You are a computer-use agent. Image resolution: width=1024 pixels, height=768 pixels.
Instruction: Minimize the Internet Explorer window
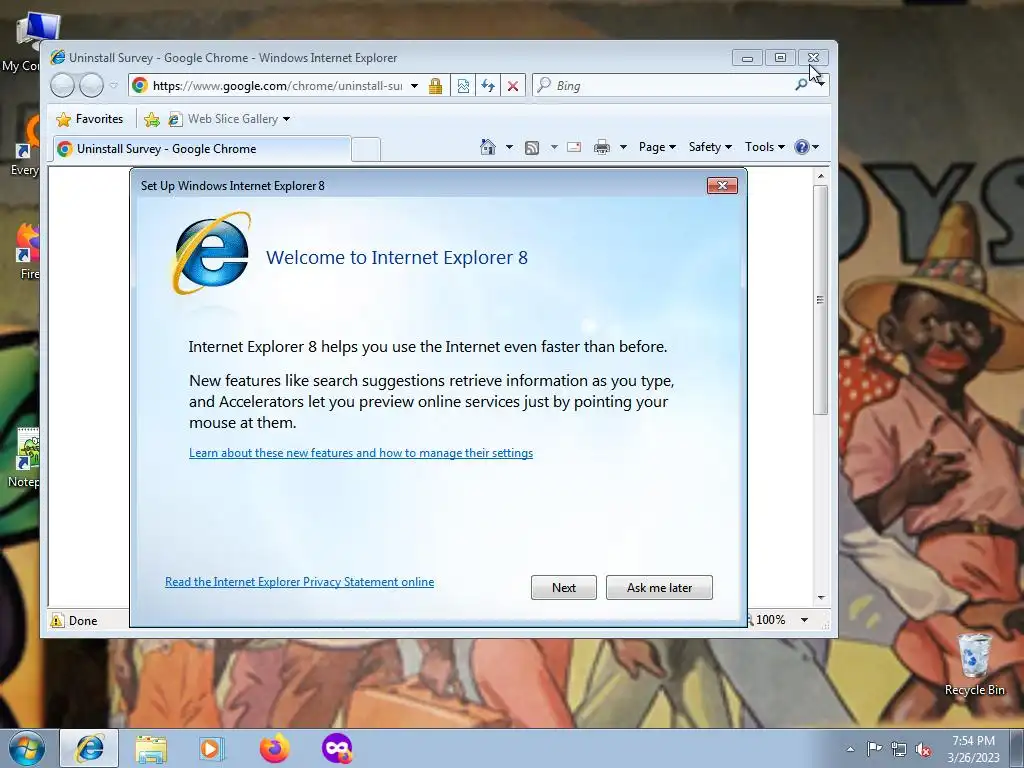click(x=747, y=57)
